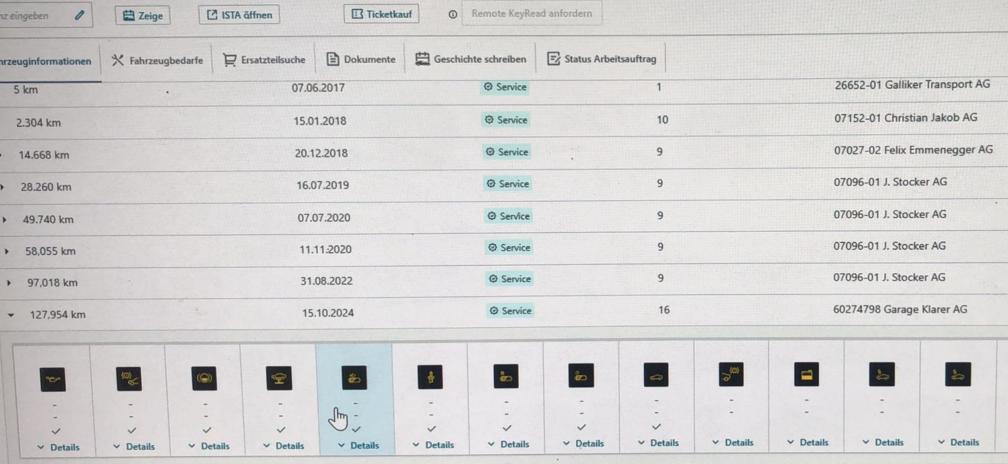Screen dimensions: 1008x464
Task: Switch to the Fahrzeugbedarfe tab
Action: [158, 60]
